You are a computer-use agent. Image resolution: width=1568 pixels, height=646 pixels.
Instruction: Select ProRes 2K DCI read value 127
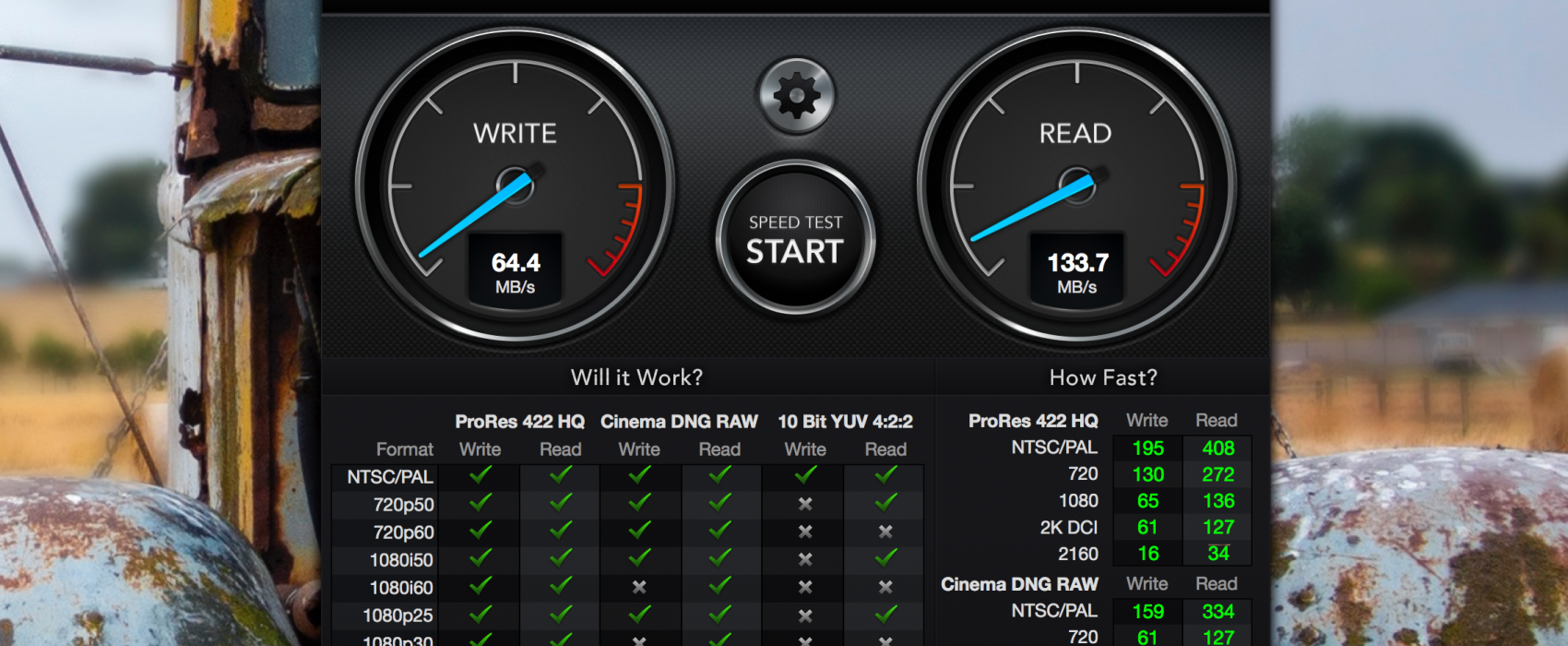pos(1218,527)
